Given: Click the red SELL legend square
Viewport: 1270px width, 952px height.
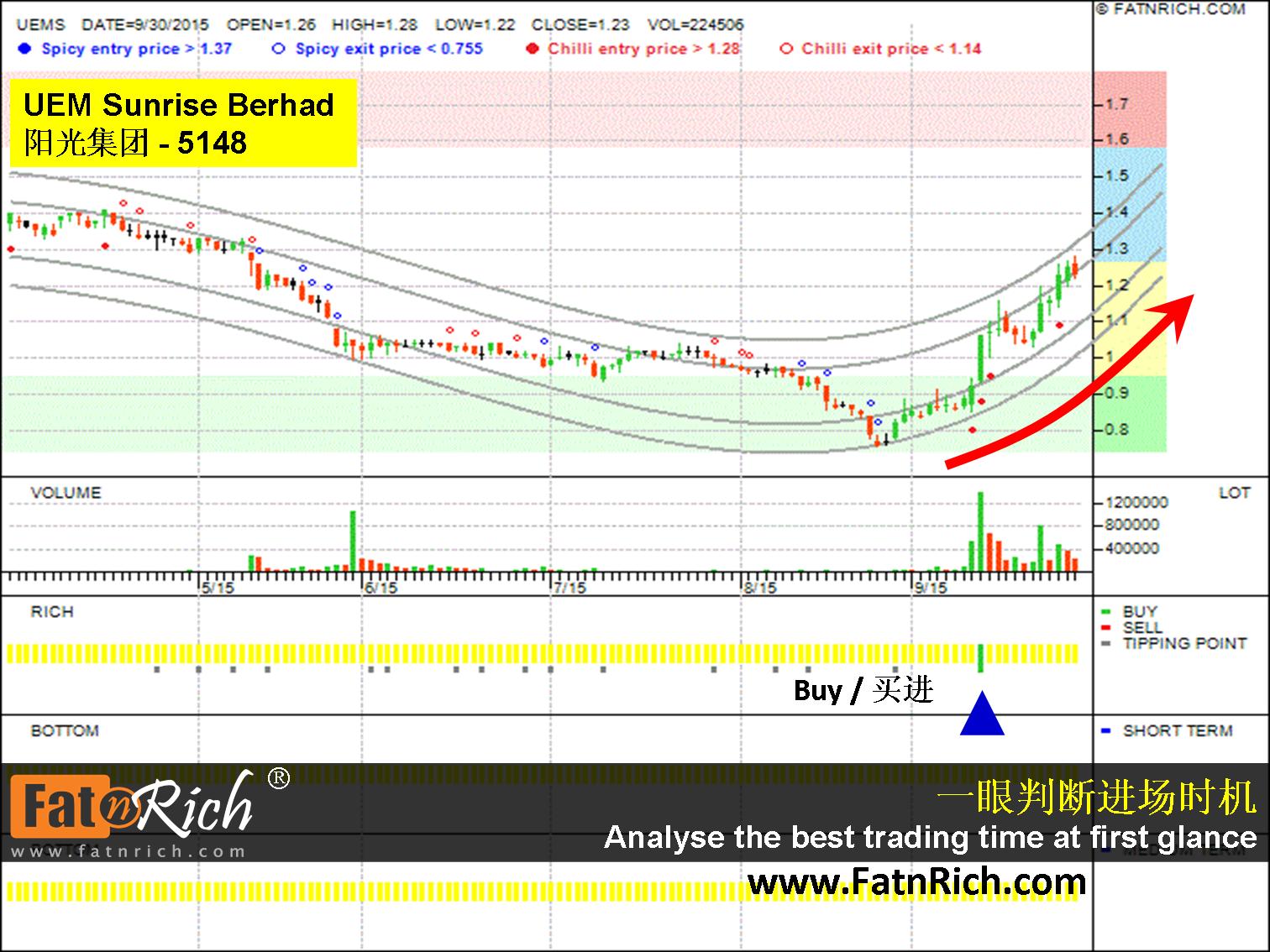Looking at the screenshot, I should coord(1105,628).
